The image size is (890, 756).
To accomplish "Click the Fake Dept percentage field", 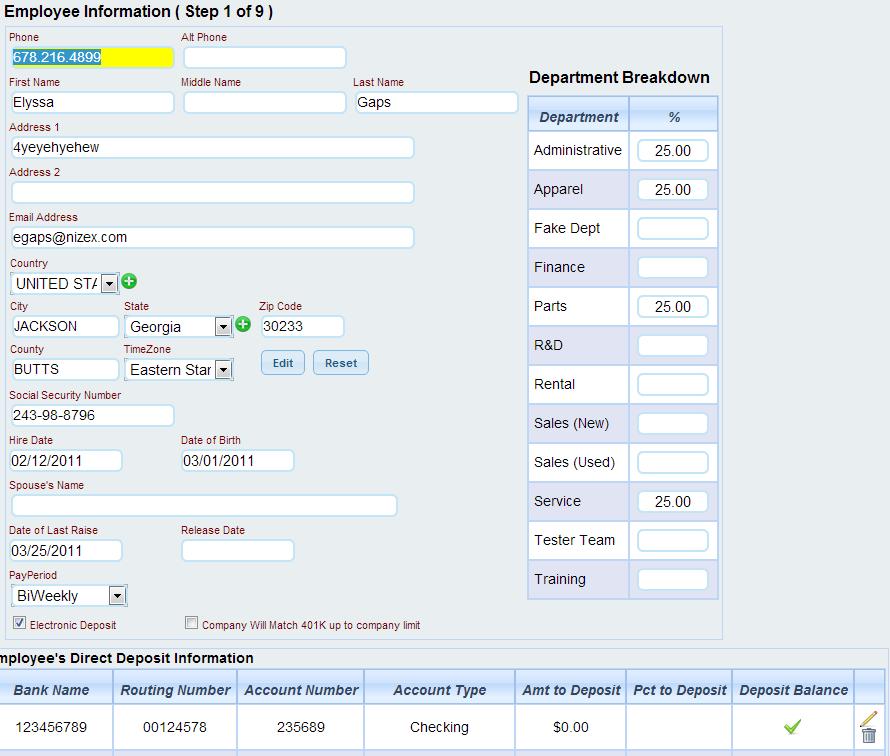I will point(672,229).
